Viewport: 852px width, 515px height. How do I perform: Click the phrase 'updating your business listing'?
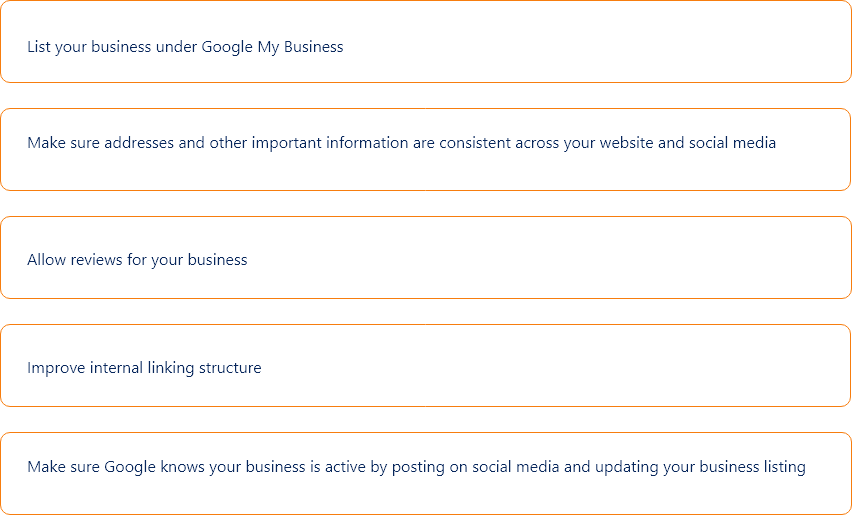(x=700, y=467)
